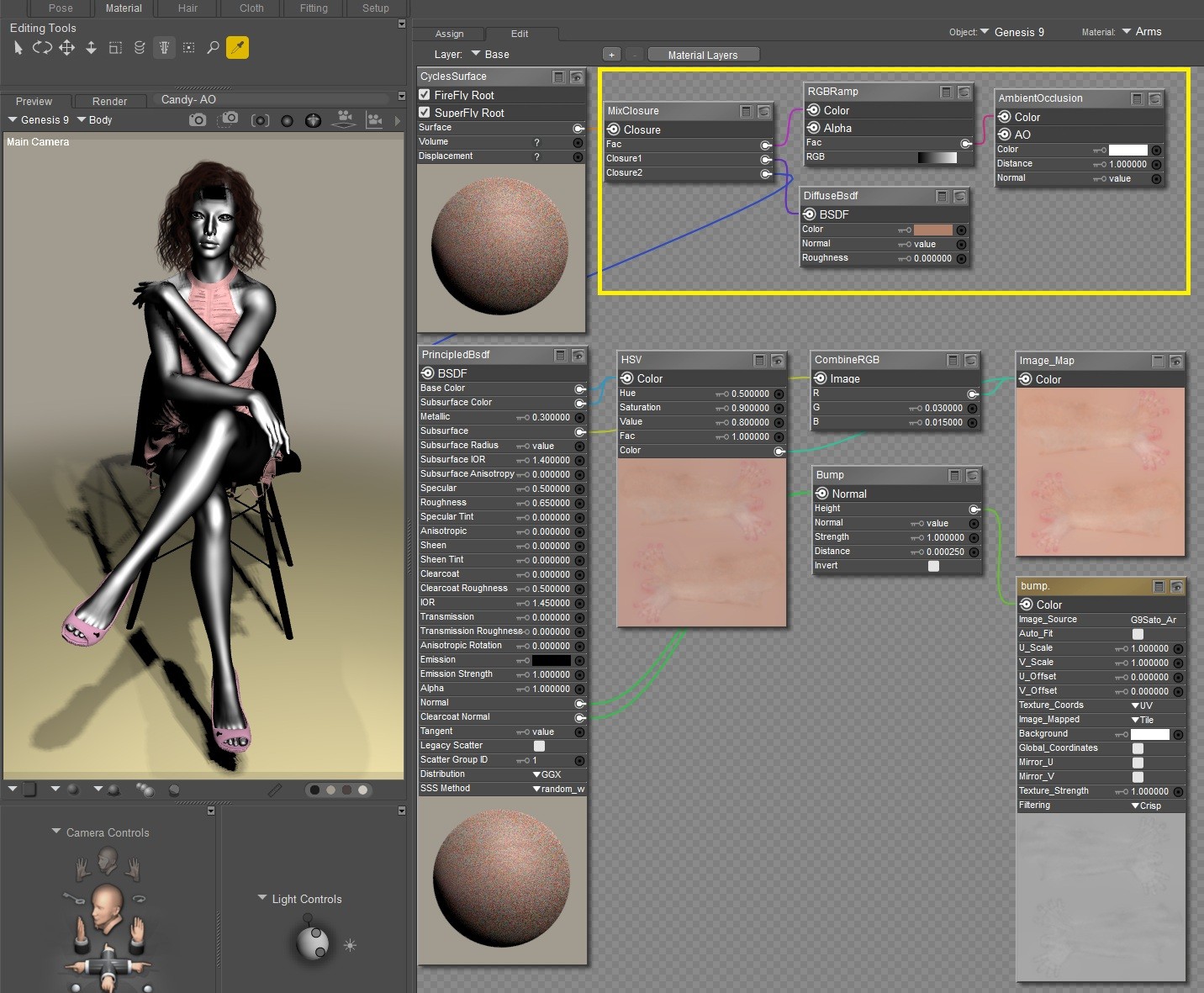Switch to the Hair room tab

(x=187, y=8)
